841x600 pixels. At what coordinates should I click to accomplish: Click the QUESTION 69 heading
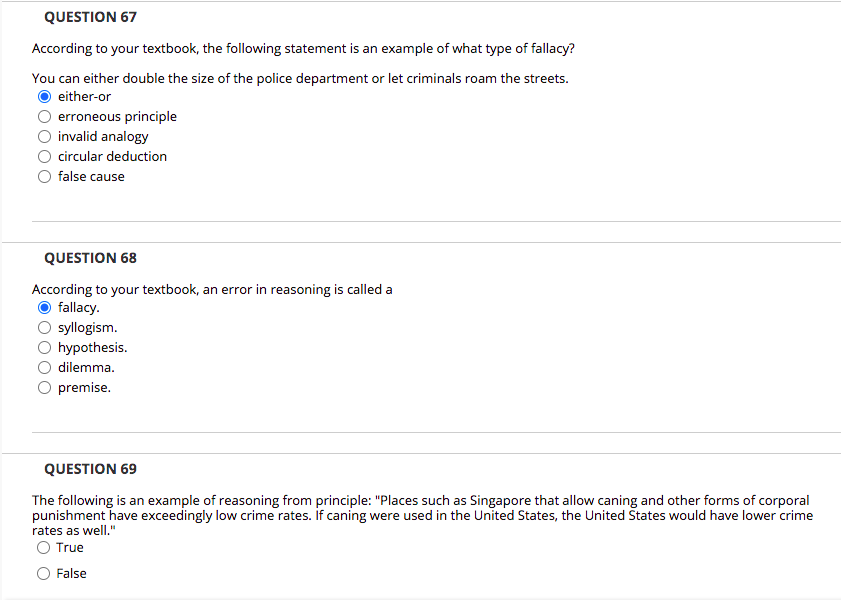(91, 469)
